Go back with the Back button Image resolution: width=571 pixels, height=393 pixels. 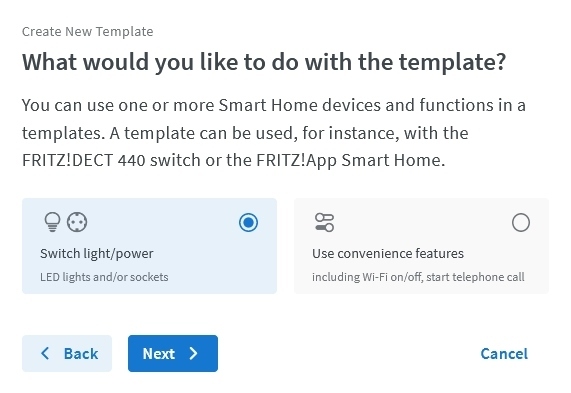(67, 353)
